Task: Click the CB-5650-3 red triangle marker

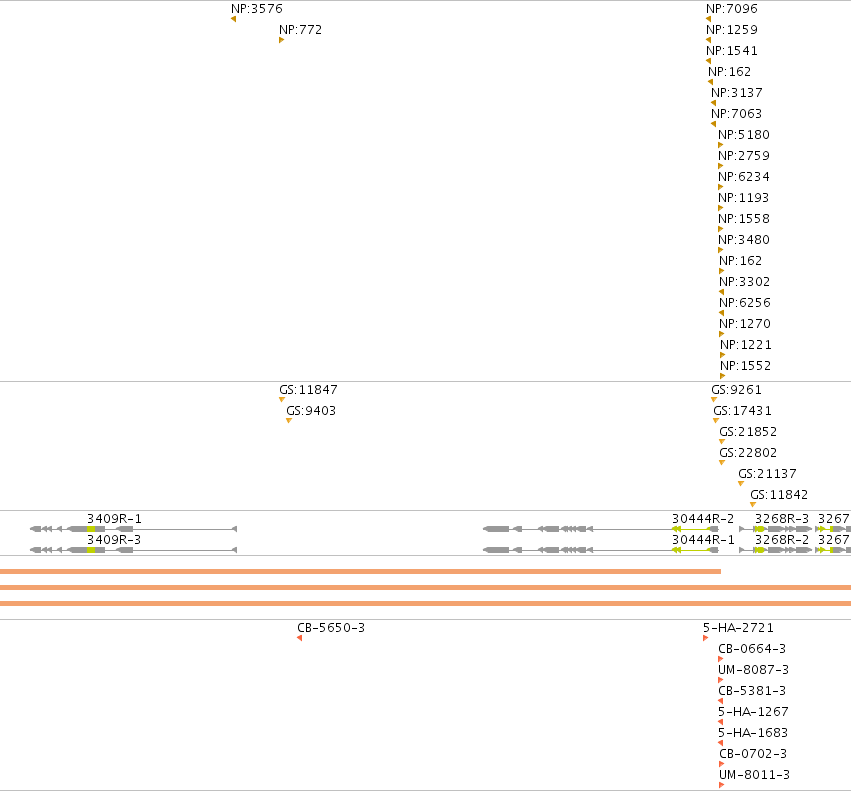Action: coord(300,638)
